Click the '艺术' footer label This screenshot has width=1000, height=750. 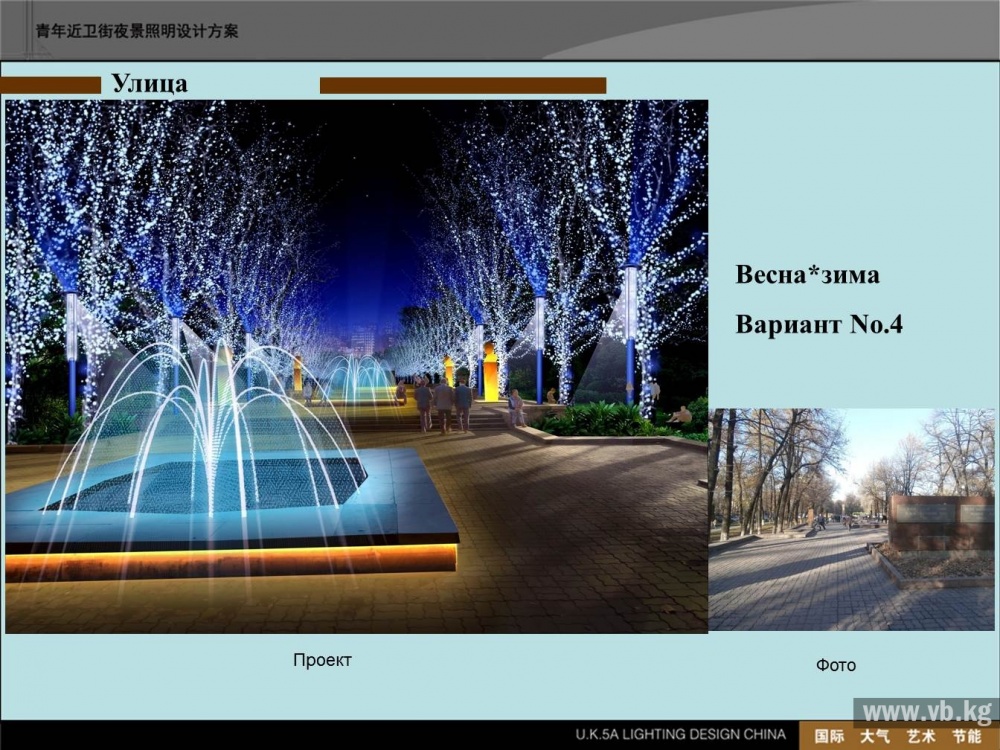coord(921,736)
